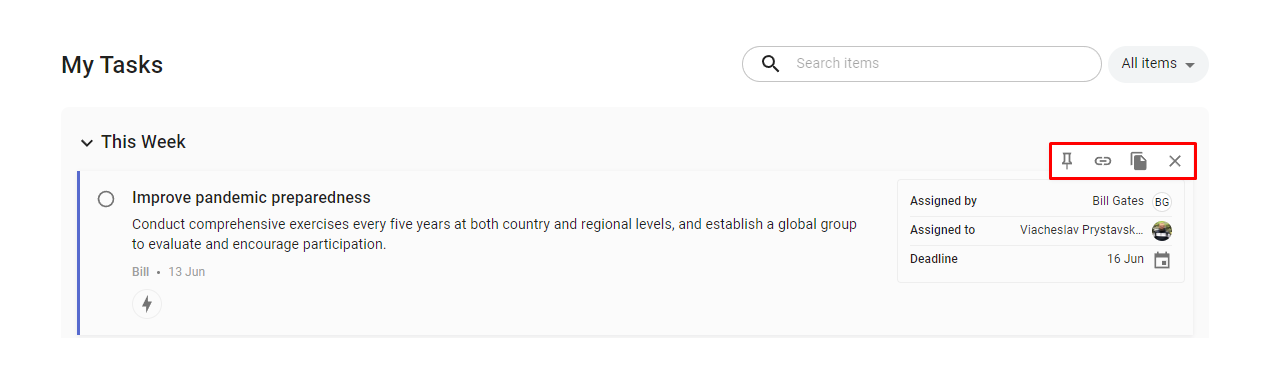Click the task description text
The image size is (1264, 372).
(494, 234)
